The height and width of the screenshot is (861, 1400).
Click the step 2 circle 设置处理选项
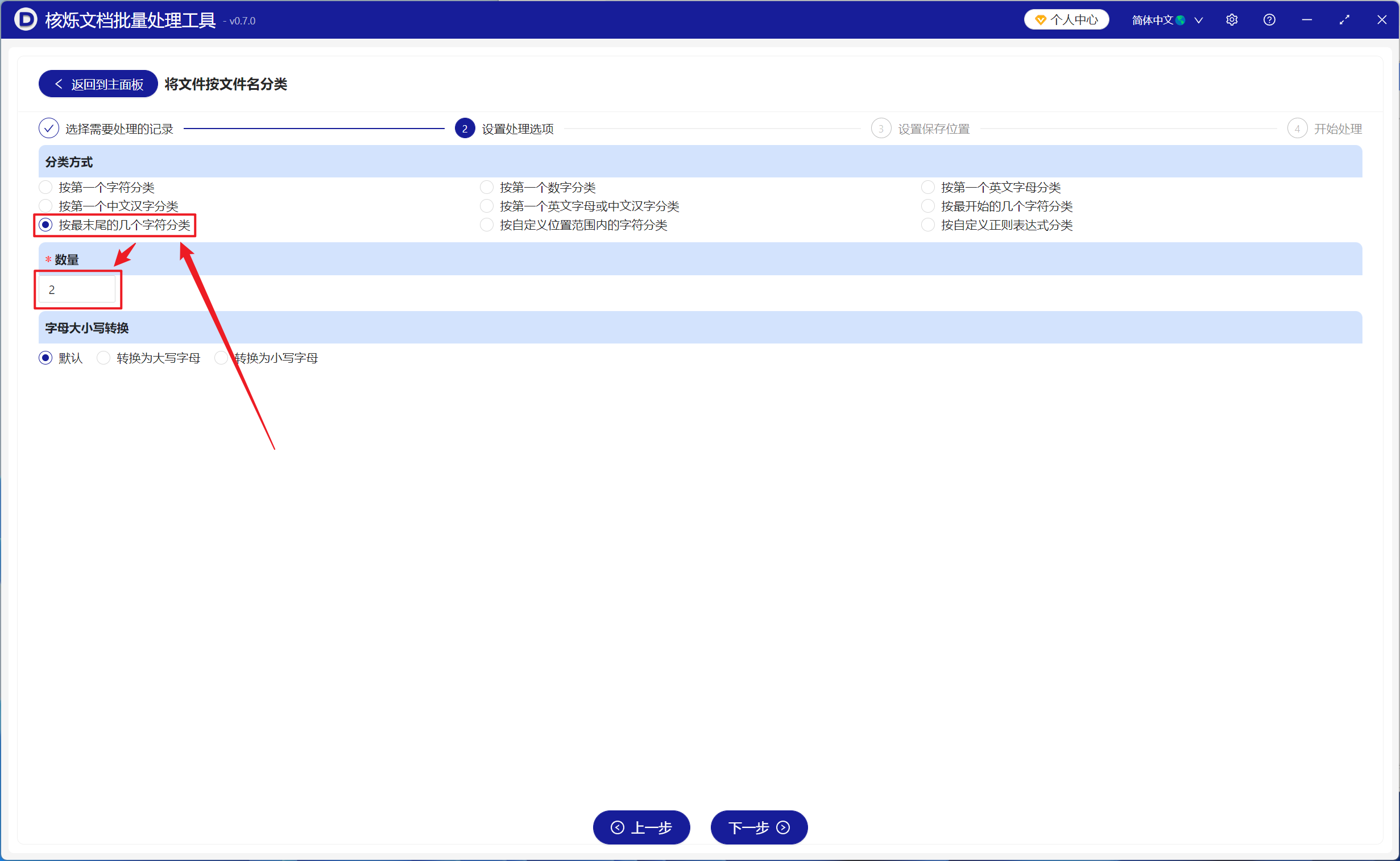coord(465,129)
